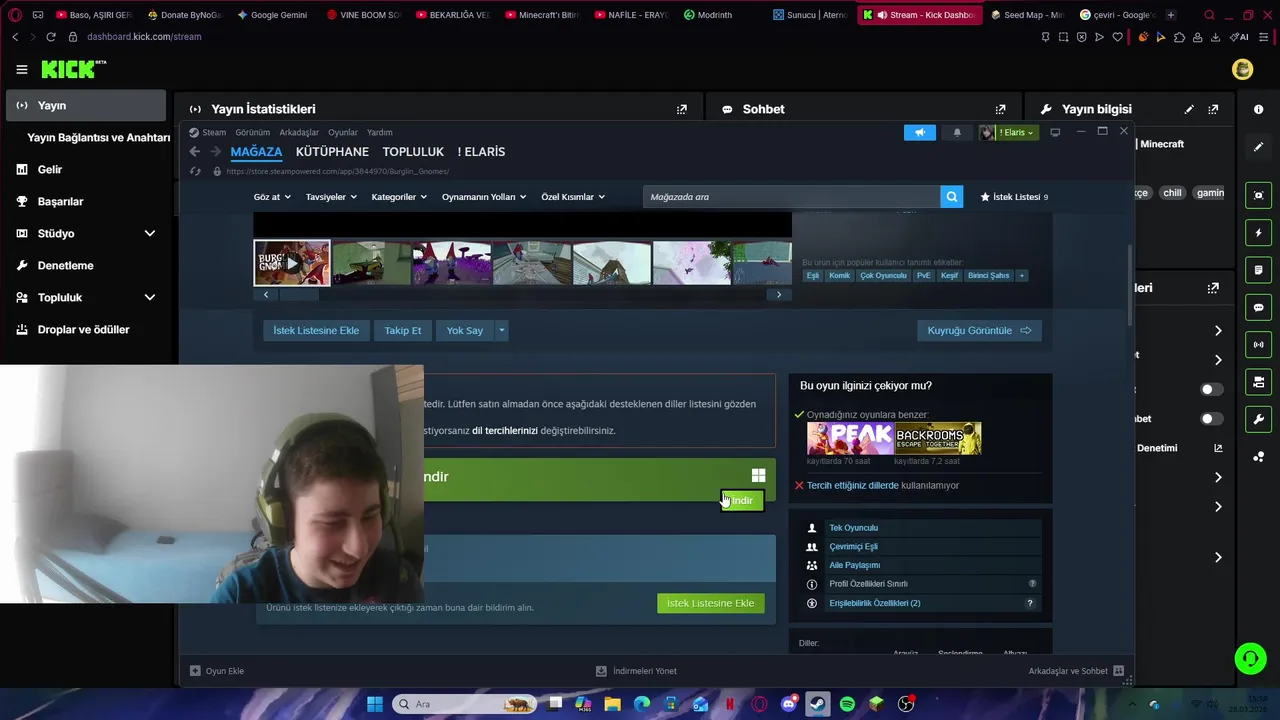This screenshot has height=720, width=1280.
Task: Click Oyun Ekle in Steam footer
Action: [x=217, y=671]
